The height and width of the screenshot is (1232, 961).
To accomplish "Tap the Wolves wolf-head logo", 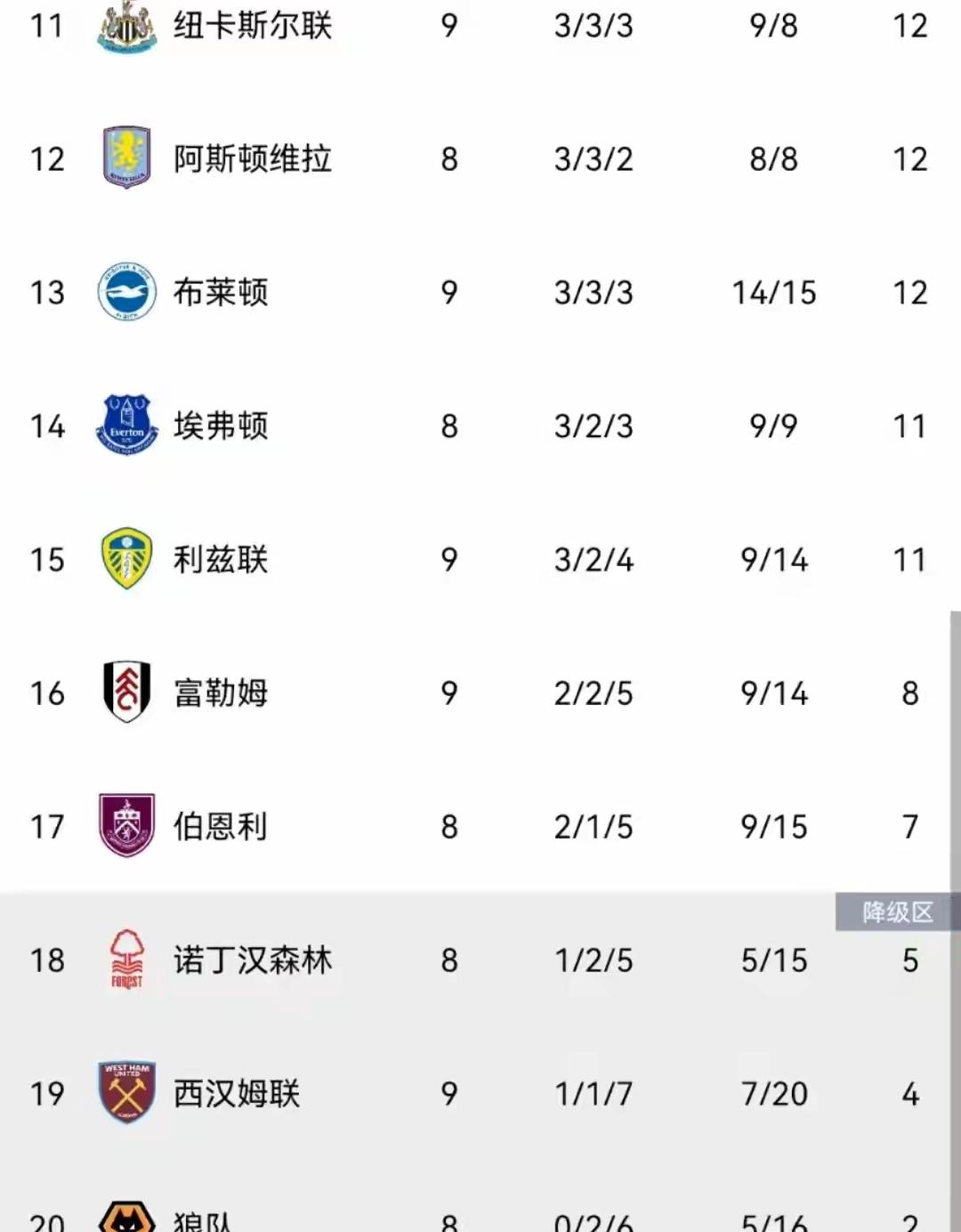I will pyautogui.click(x=126, y=1216).
